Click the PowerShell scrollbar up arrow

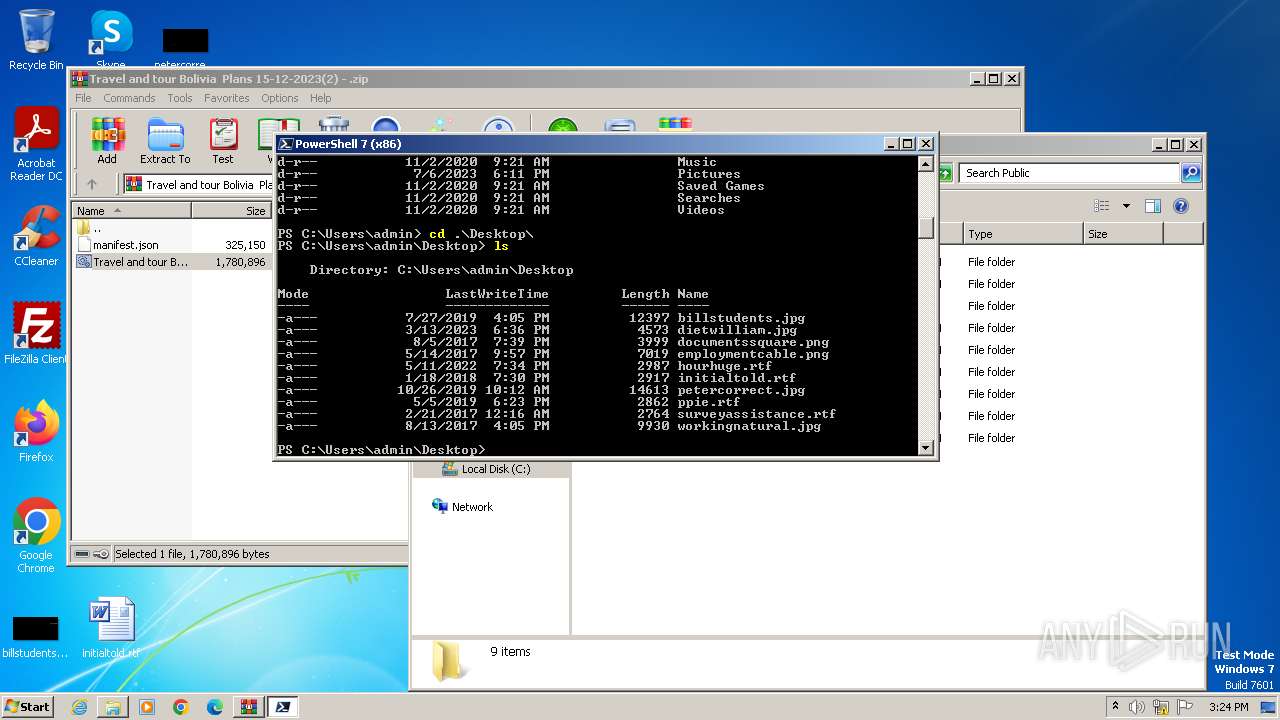(x=926, y=165)
